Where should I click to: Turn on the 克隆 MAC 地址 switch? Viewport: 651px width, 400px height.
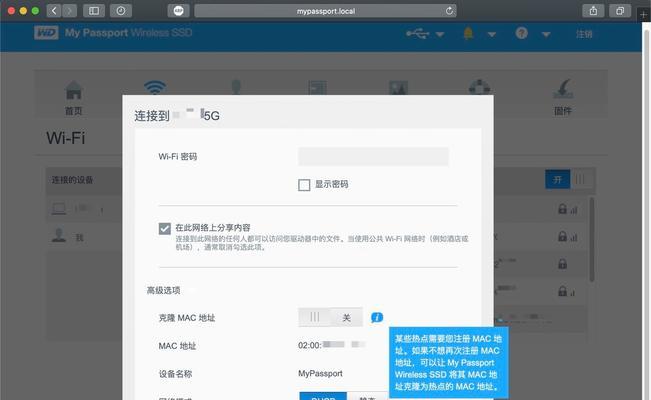pyautogui.click(x=330, y=317)
